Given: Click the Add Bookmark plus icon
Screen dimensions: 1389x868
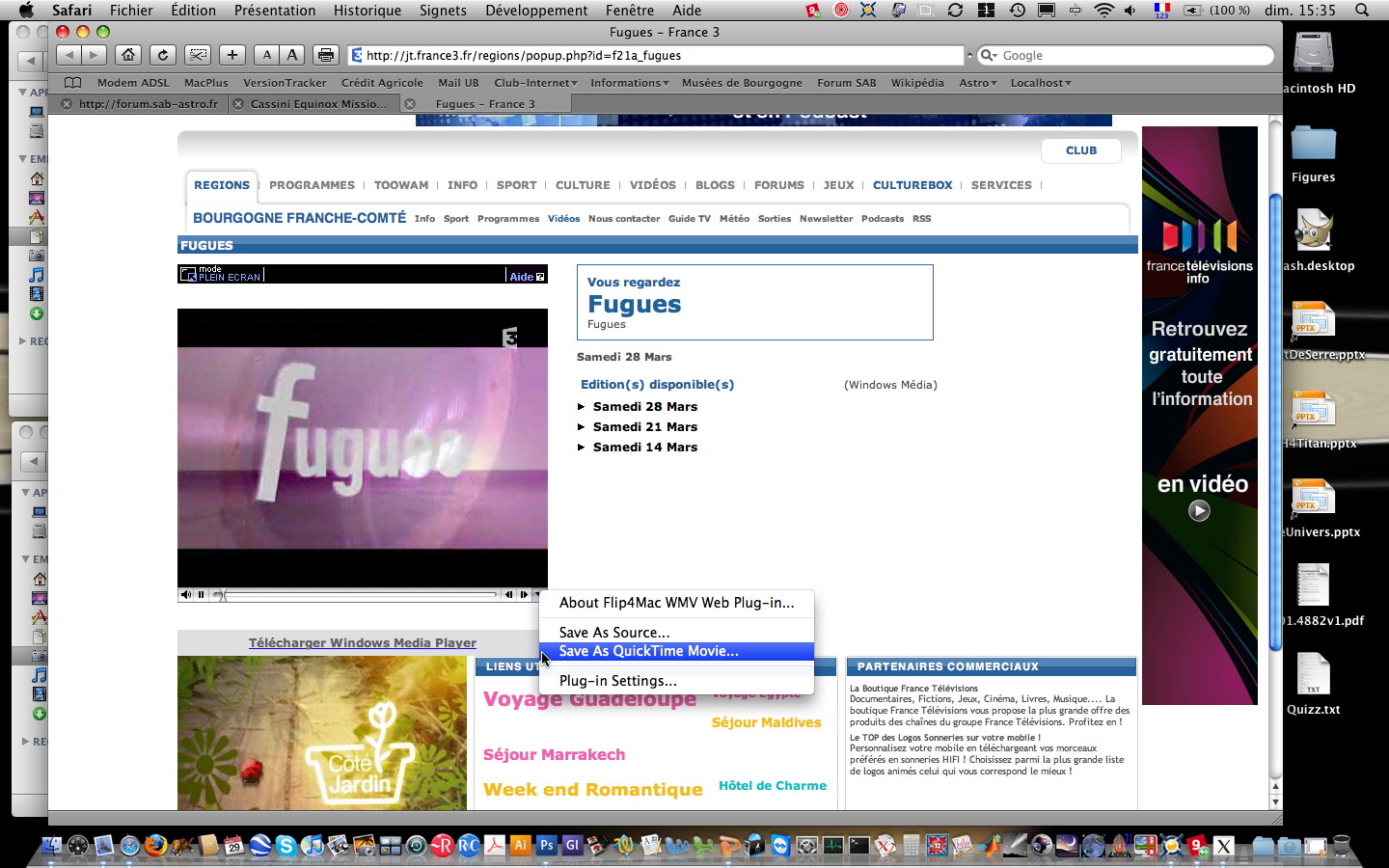Looking at the screenshot, I should [232, 55].
